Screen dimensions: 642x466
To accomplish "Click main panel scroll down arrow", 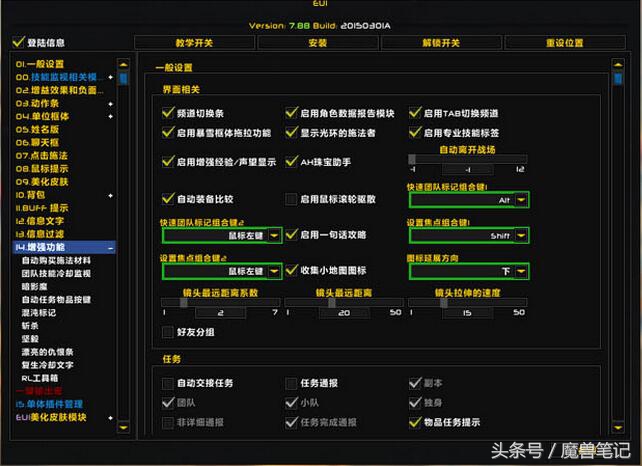I will pyautogui.click(x=618, y=428).
